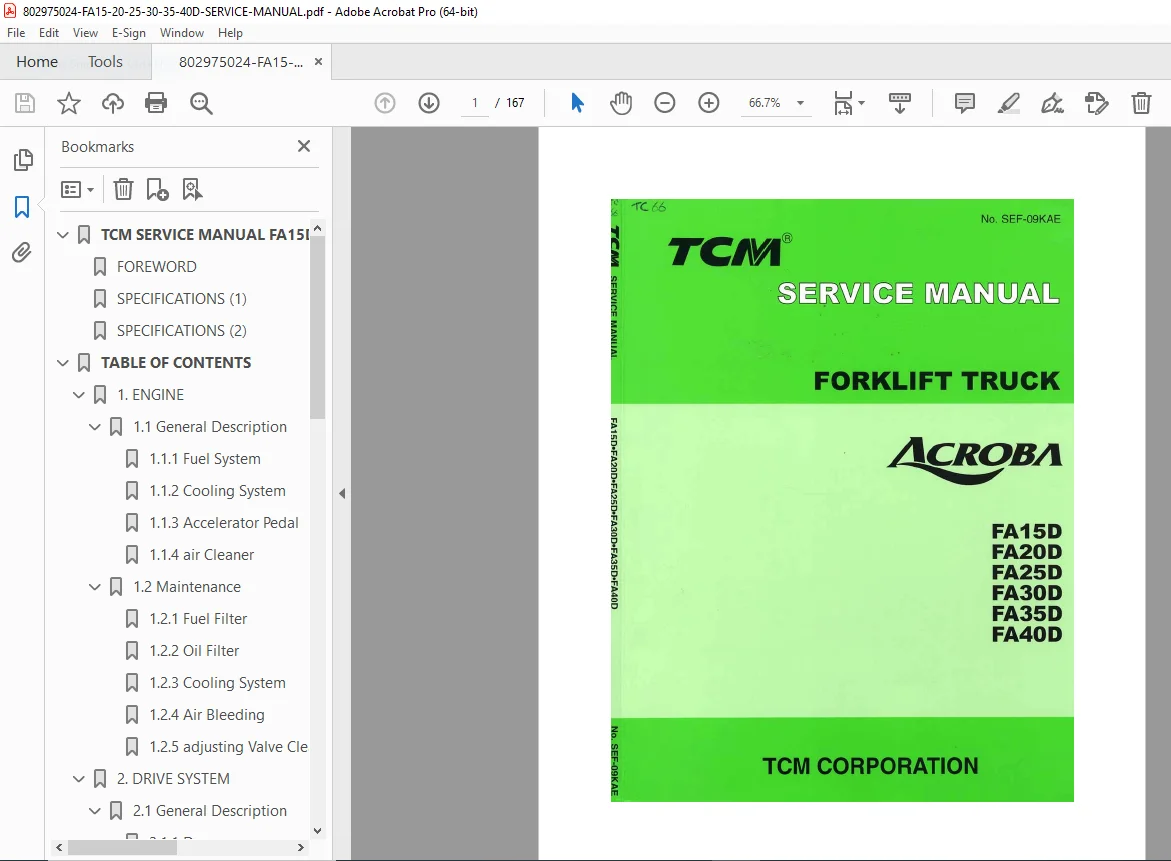Image resolution: width=1171 pixels, height=861 pixels.
Task: Delete selected bookmark trash icon
Action: [123, 190]
